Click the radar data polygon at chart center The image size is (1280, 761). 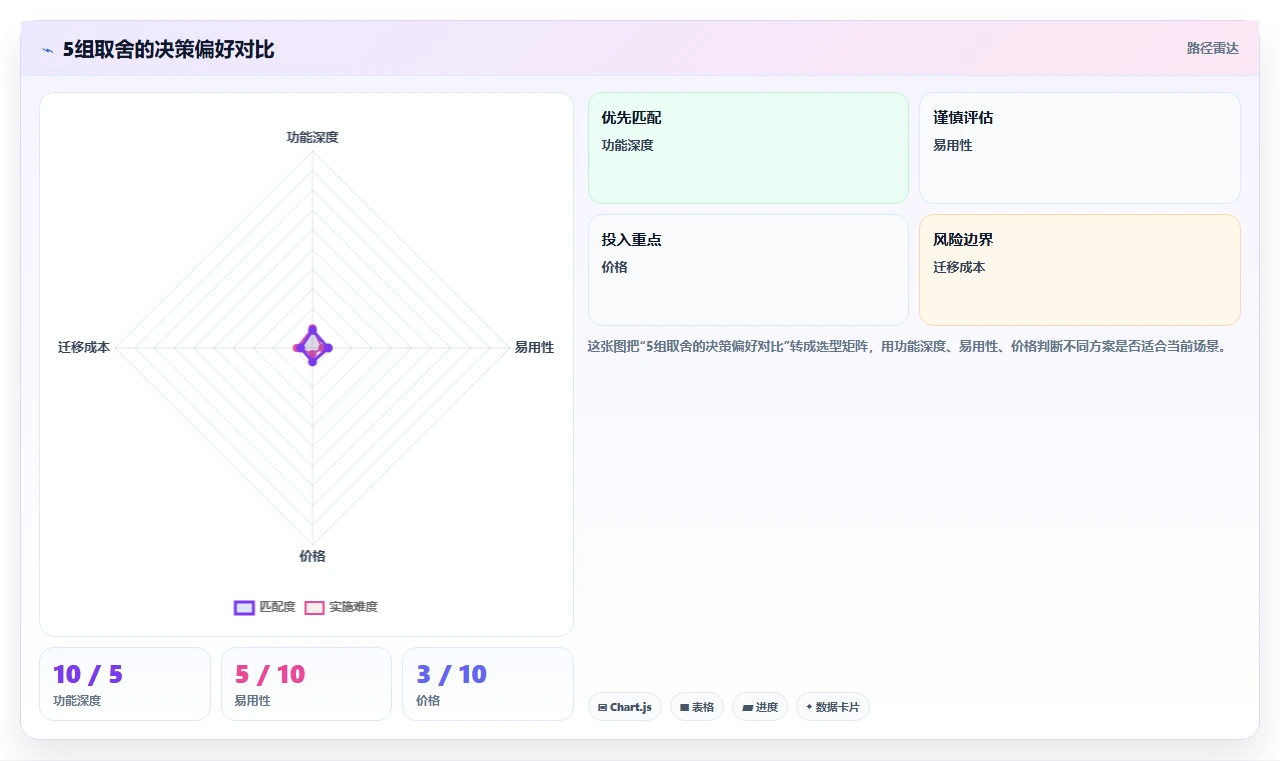[x=313, y=346]
